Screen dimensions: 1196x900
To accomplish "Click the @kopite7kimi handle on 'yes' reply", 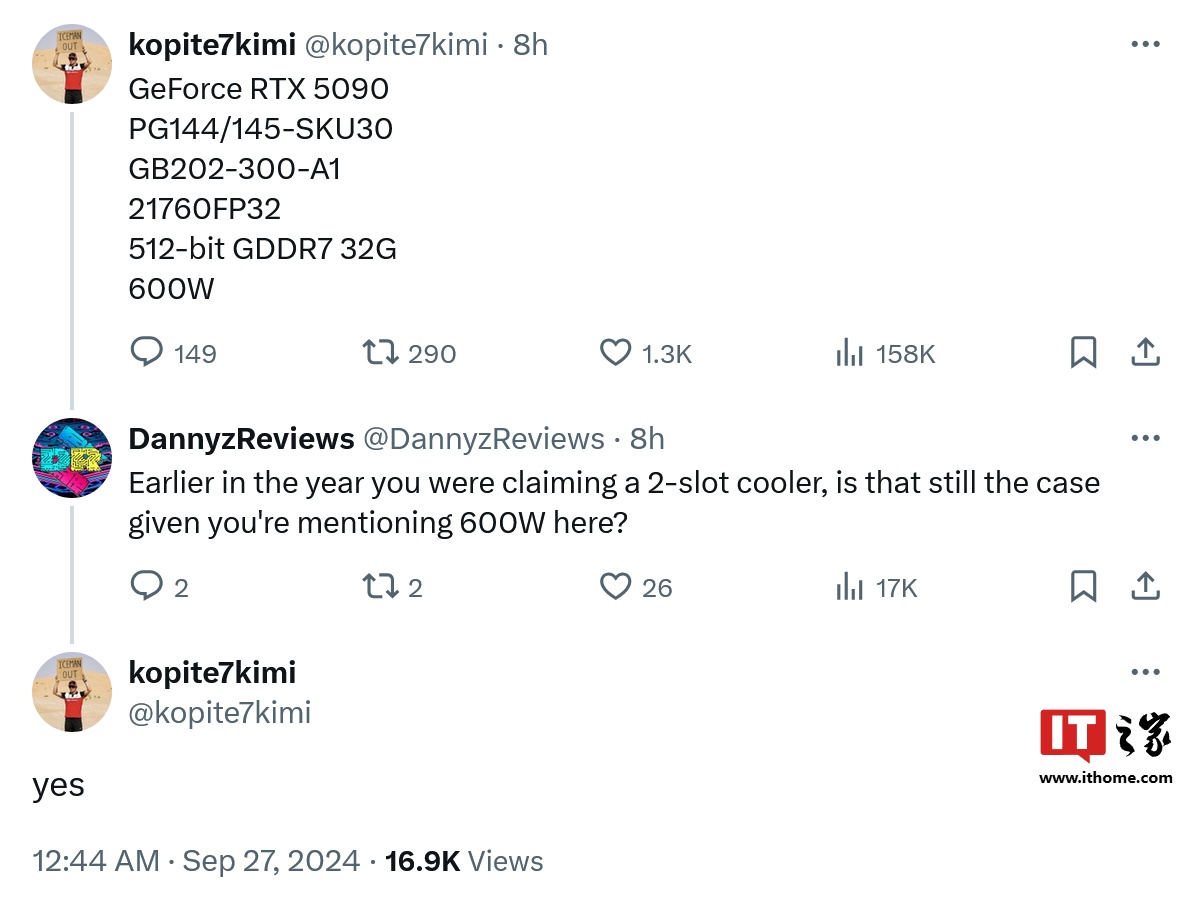I will pyautogui.click(x=220, y=712).
